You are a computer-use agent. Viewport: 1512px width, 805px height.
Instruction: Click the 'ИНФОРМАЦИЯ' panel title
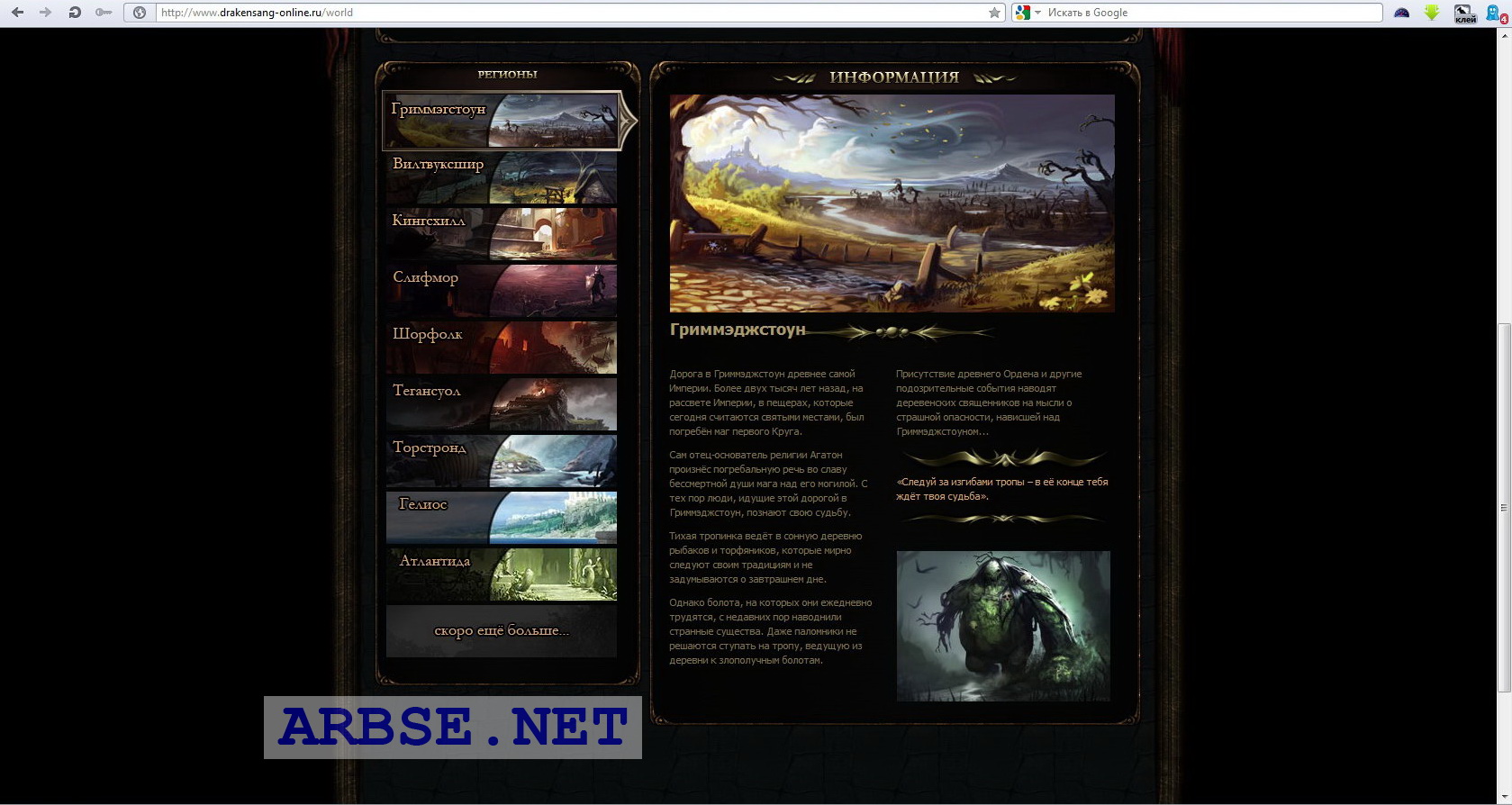[x=894, y=77]
